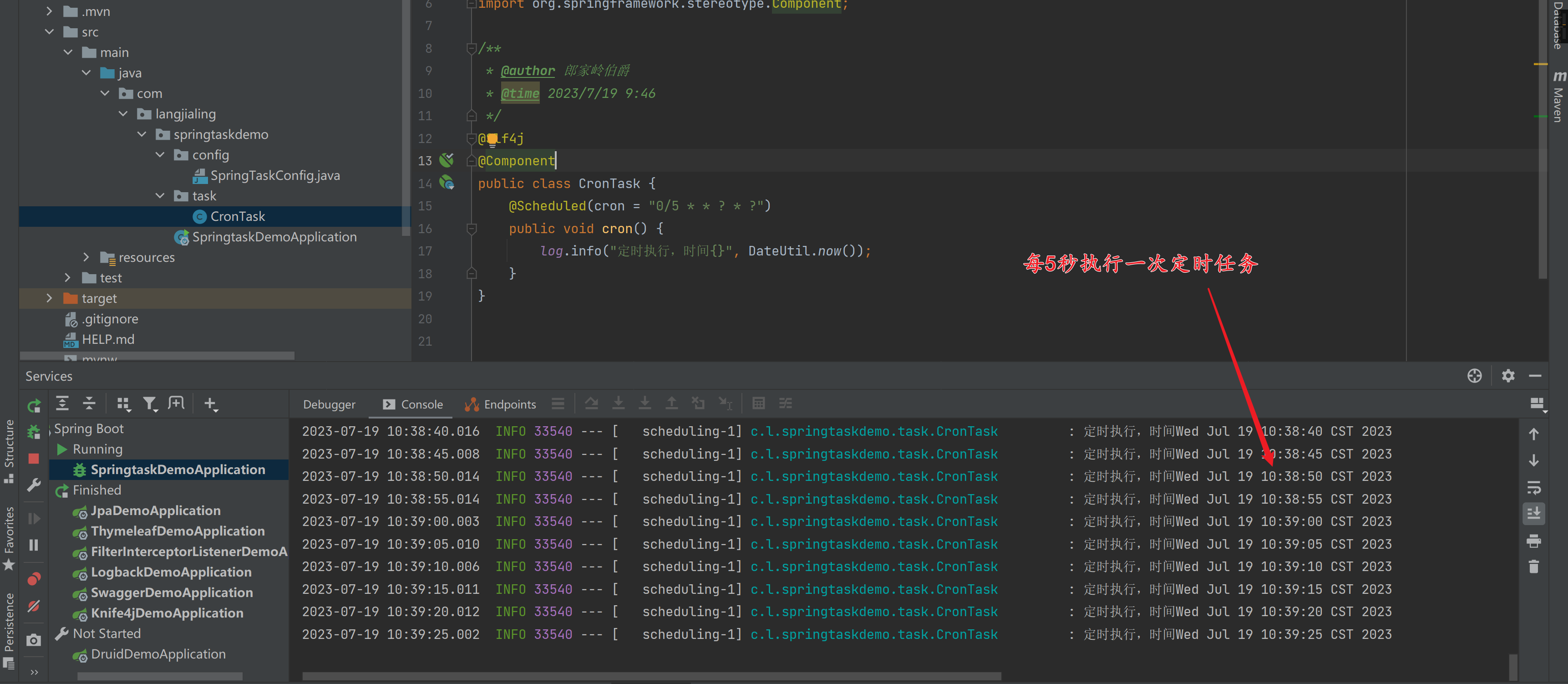
Task: Clear console with the trash icon
Action: [1534, 567]
